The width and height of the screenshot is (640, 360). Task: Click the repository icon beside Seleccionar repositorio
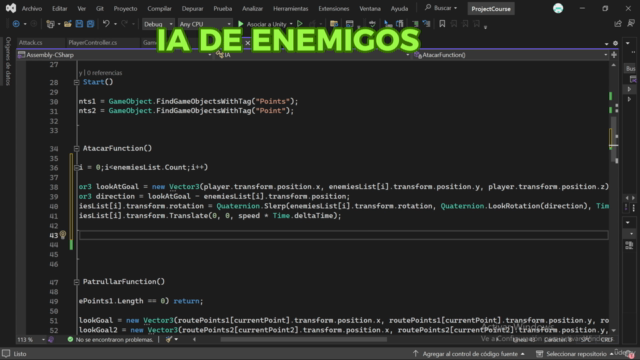(x=540, y=354)
